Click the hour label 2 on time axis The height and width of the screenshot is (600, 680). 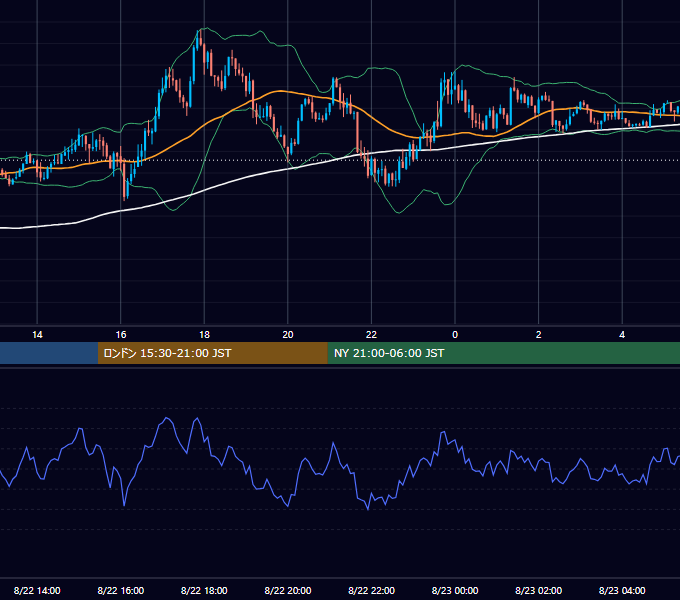[x=539, y=335]
